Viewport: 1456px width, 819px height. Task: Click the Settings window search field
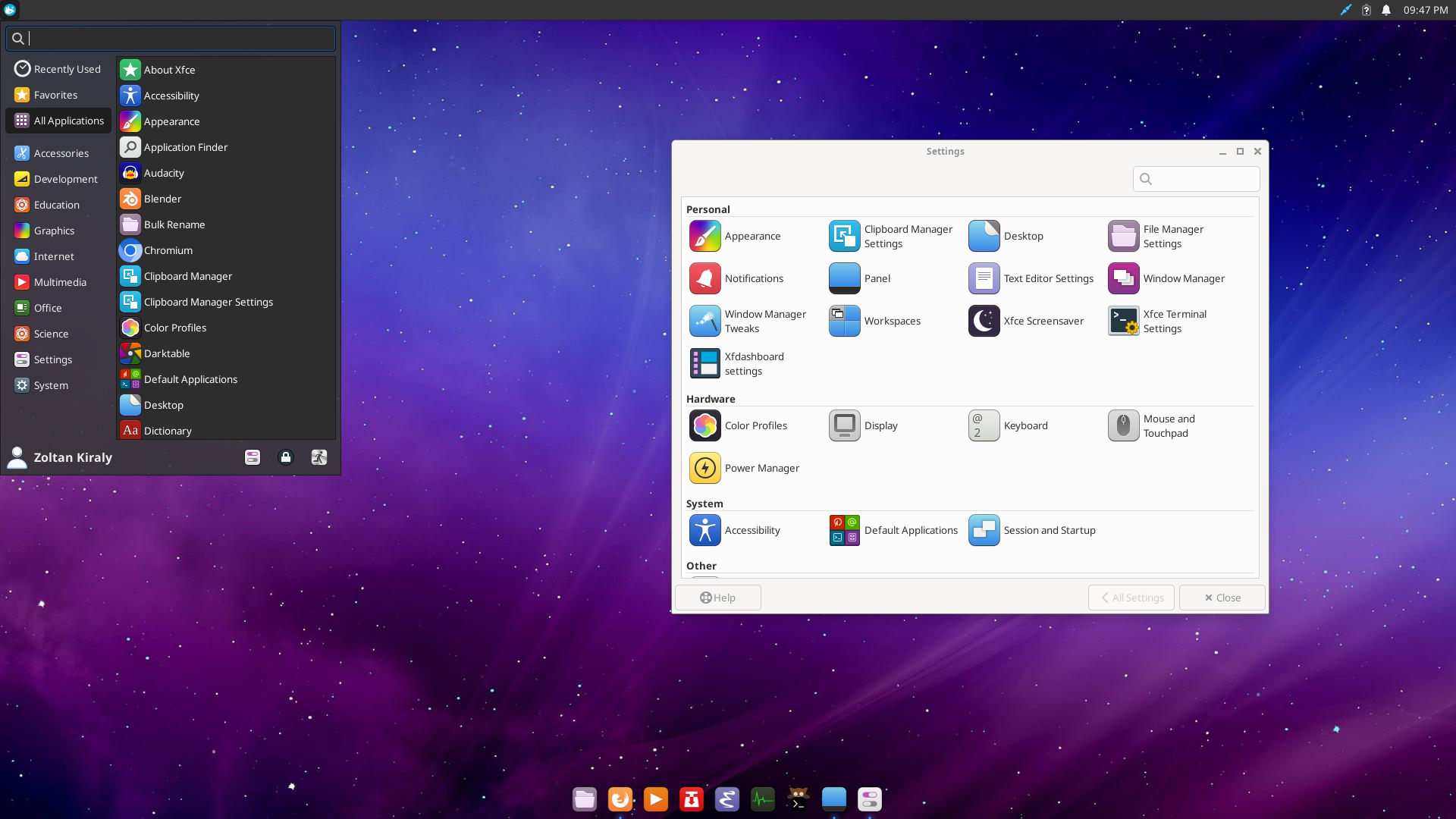click(1197, 179)
